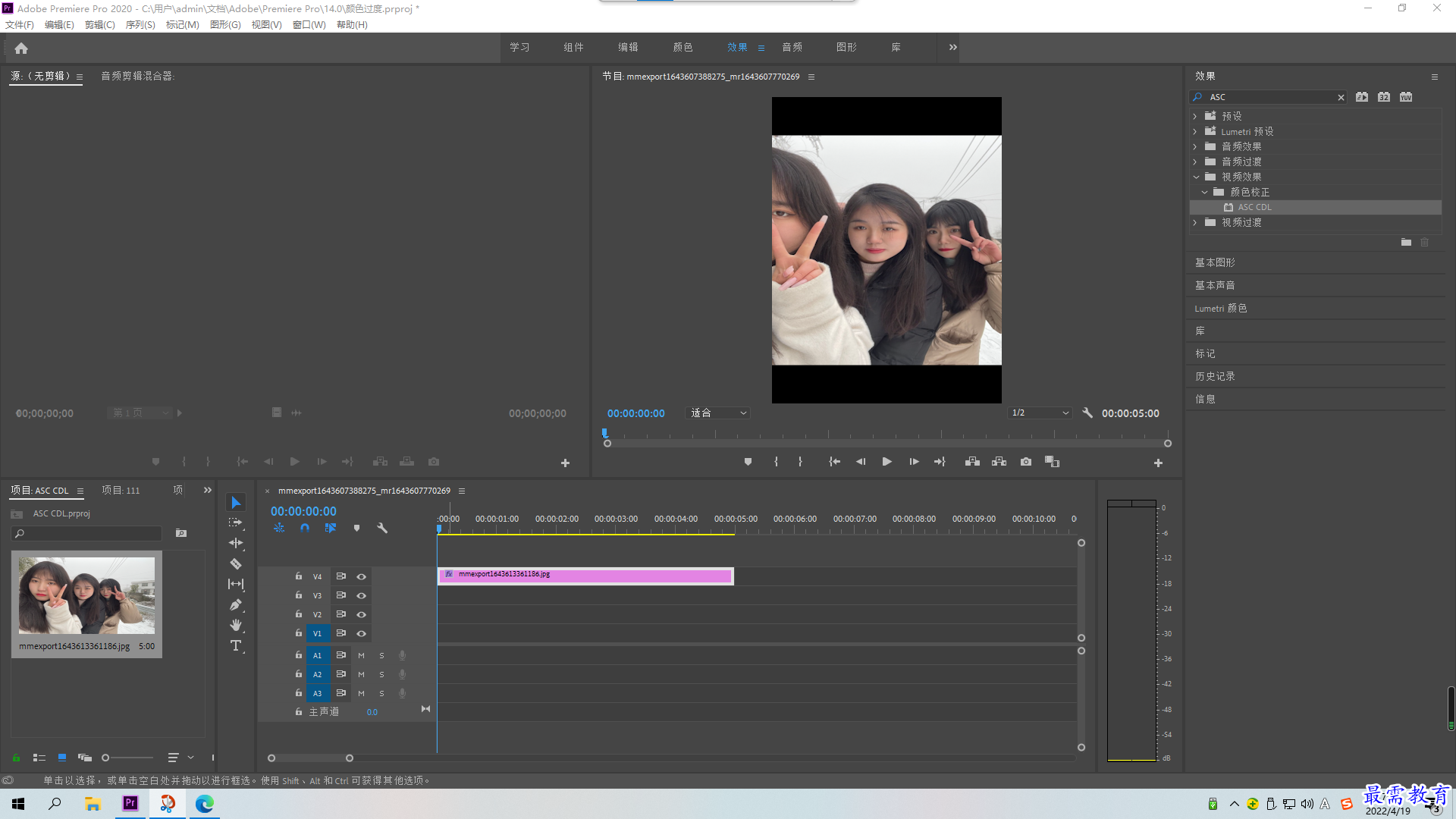Image resolution: width=1456 pixels, height=819 pixels.
Task: Show more workspaces overflow chevron
Action: [953, 47]
